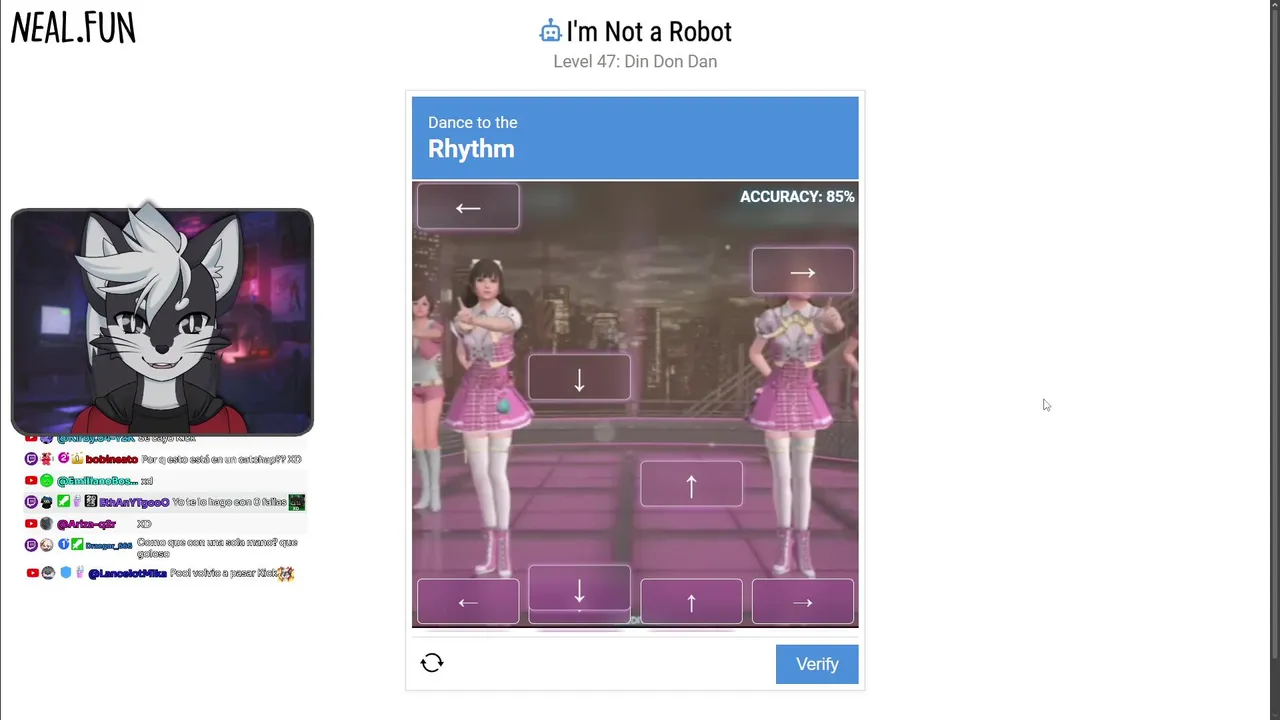
Task: Click the bobineato username in chat
Action: pyautogui.click(x=111, y=459)
